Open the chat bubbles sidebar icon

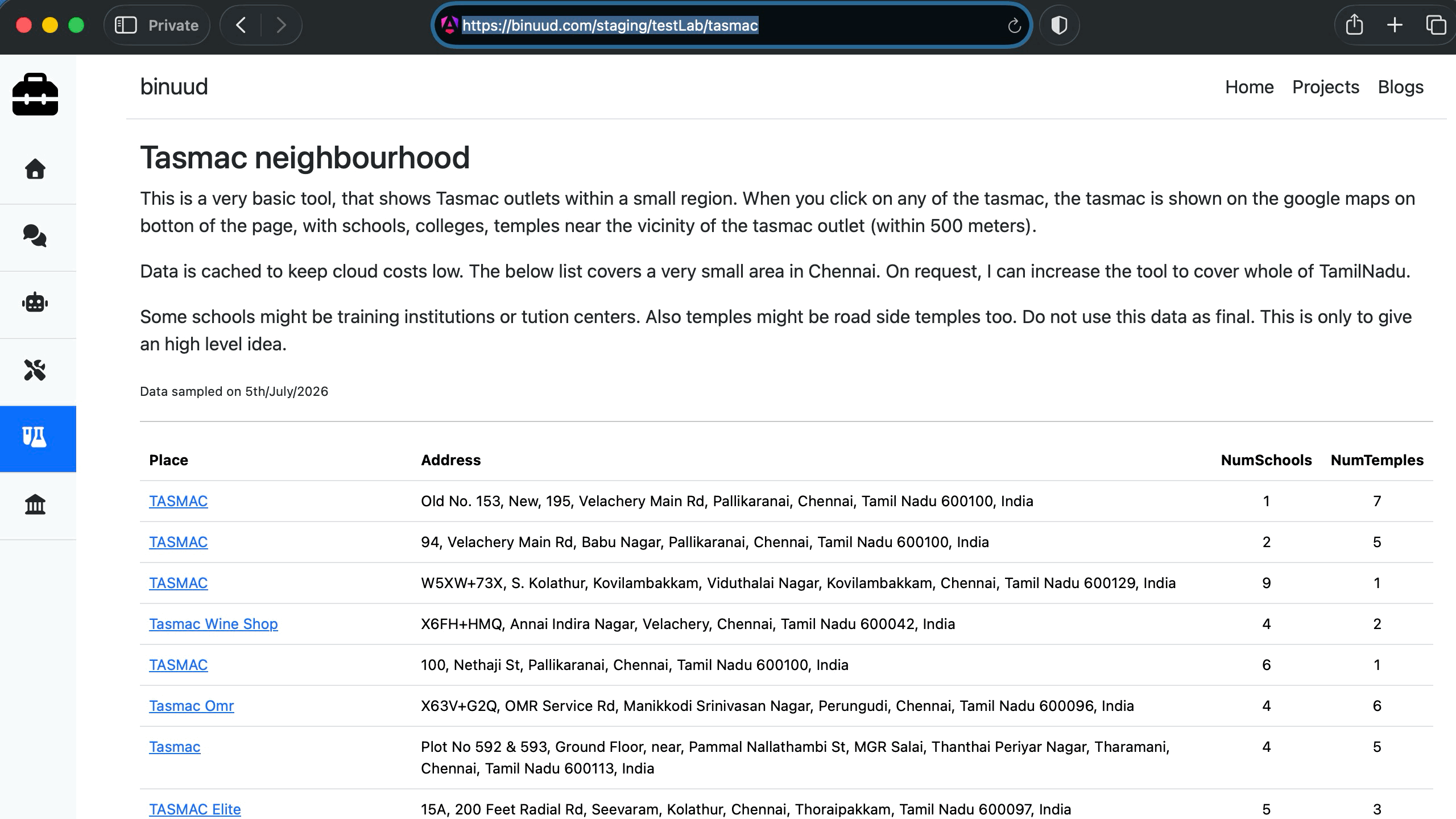(x=35, y=236)
